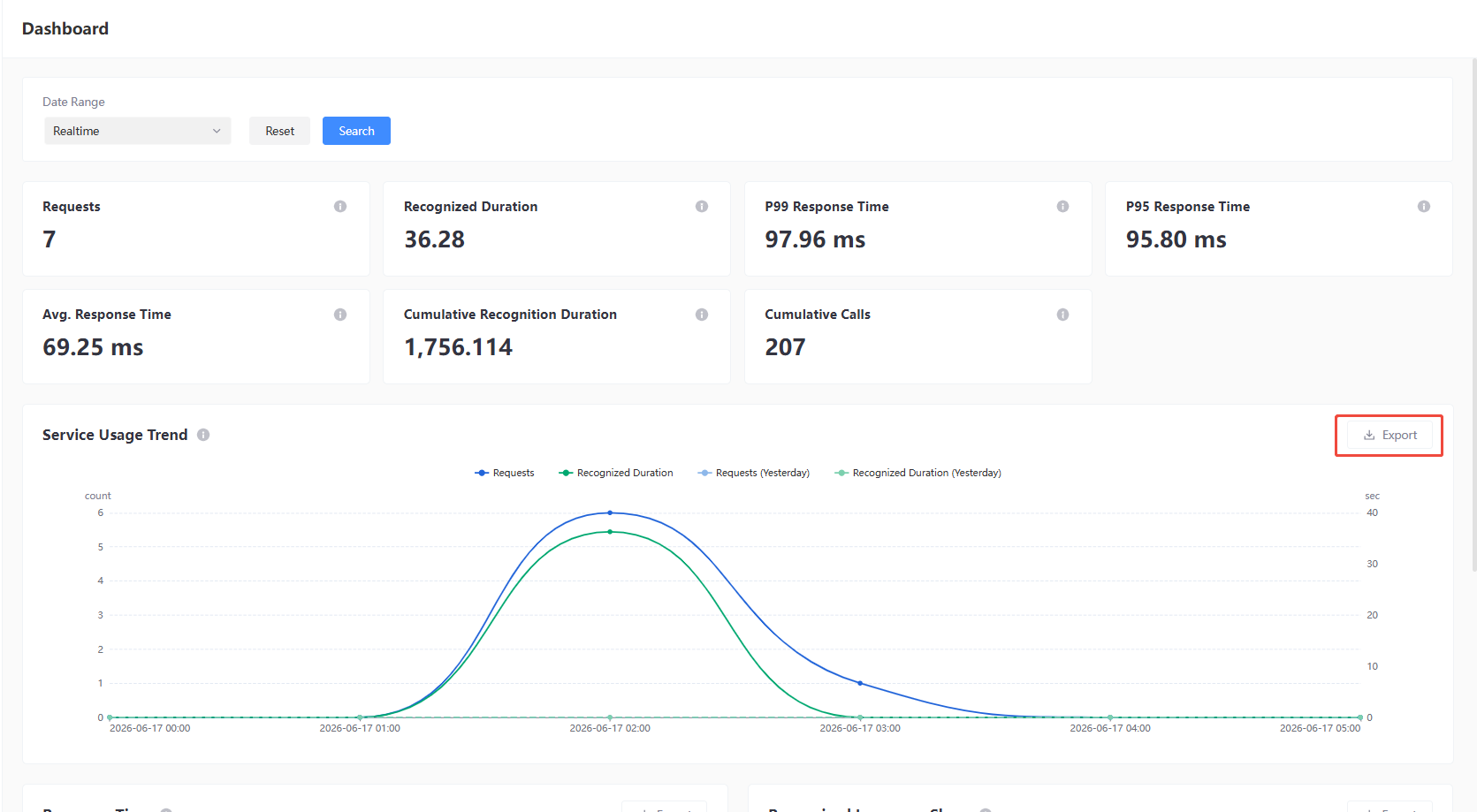Click the Dashboard page title
Screen dimensions: 1477x812
65,28
